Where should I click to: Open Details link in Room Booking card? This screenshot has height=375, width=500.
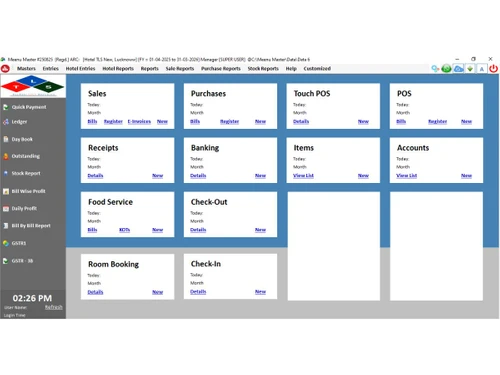pos(95,292)
